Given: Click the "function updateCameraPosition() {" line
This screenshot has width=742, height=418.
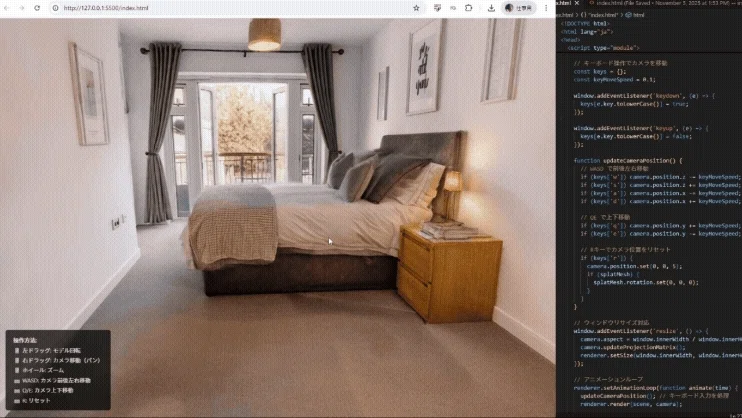Looking at the screenshot, I should [628, 161].
